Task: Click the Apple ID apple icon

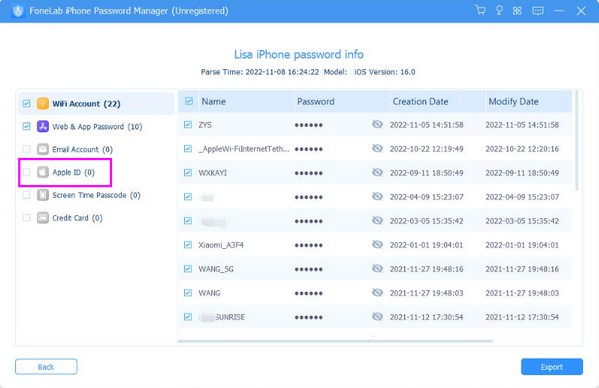Action: pos(43,172)
